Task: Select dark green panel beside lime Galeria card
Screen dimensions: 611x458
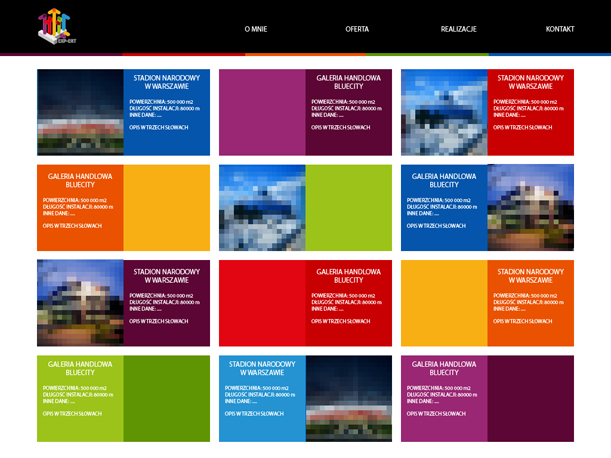Action: click(167, 398)
